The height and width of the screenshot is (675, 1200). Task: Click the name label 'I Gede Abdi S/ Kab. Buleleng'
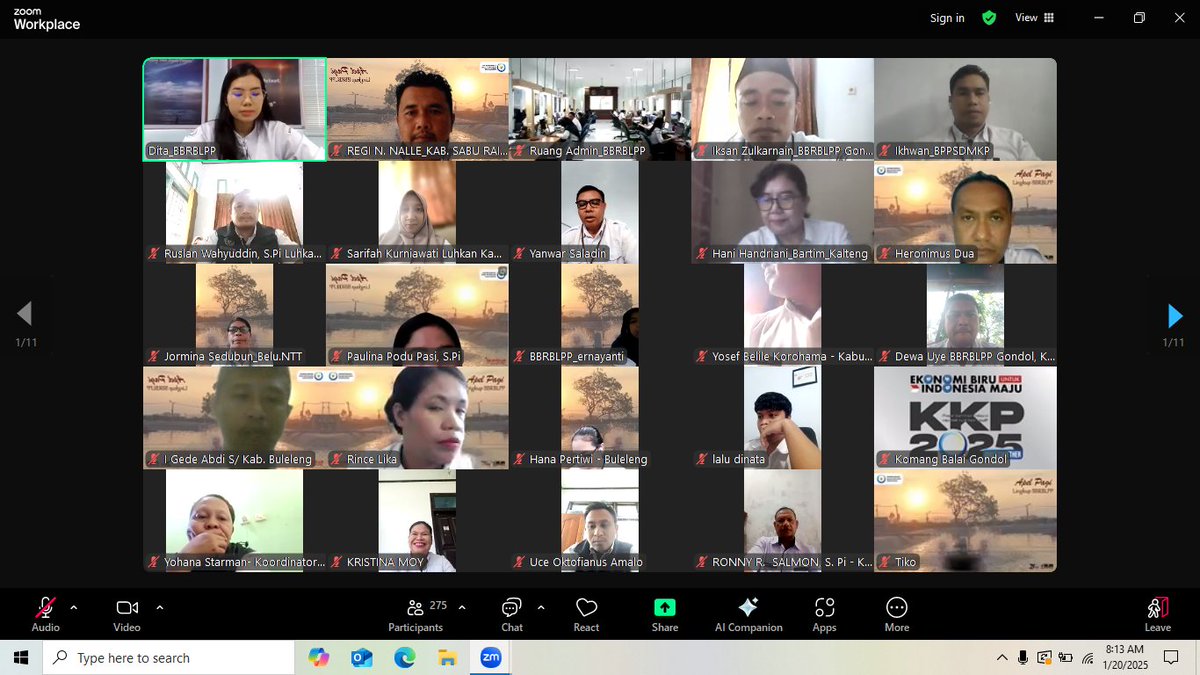coord(238,459)
